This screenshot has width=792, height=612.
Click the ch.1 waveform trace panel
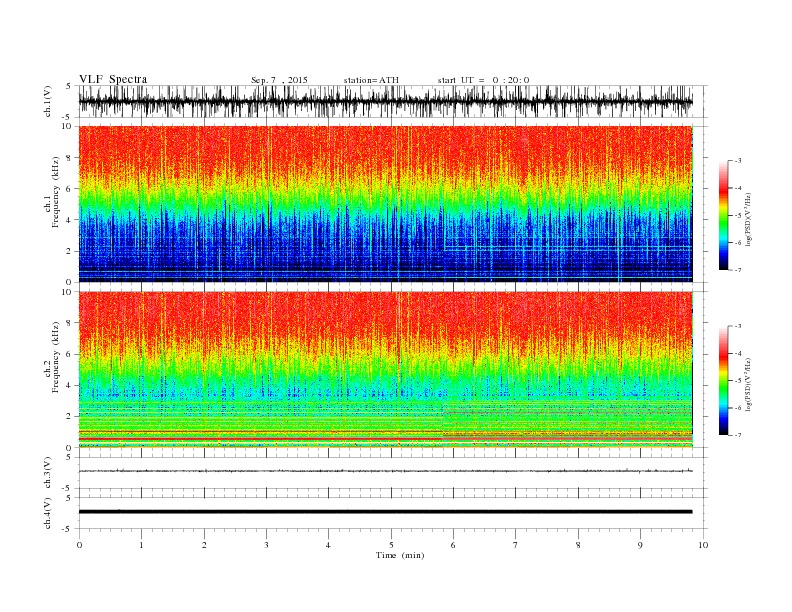click(392, 101)
